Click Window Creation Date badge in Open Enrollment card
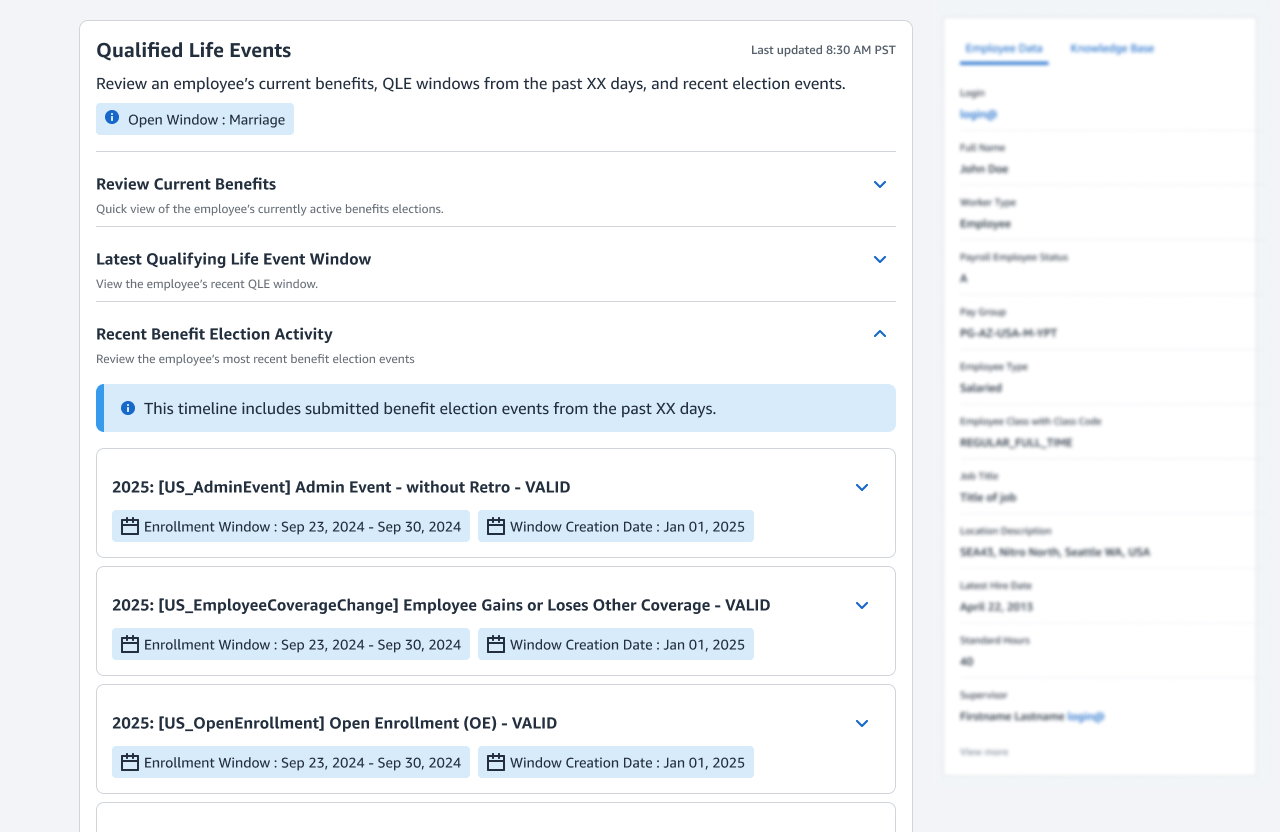 [x=616, y=762]
